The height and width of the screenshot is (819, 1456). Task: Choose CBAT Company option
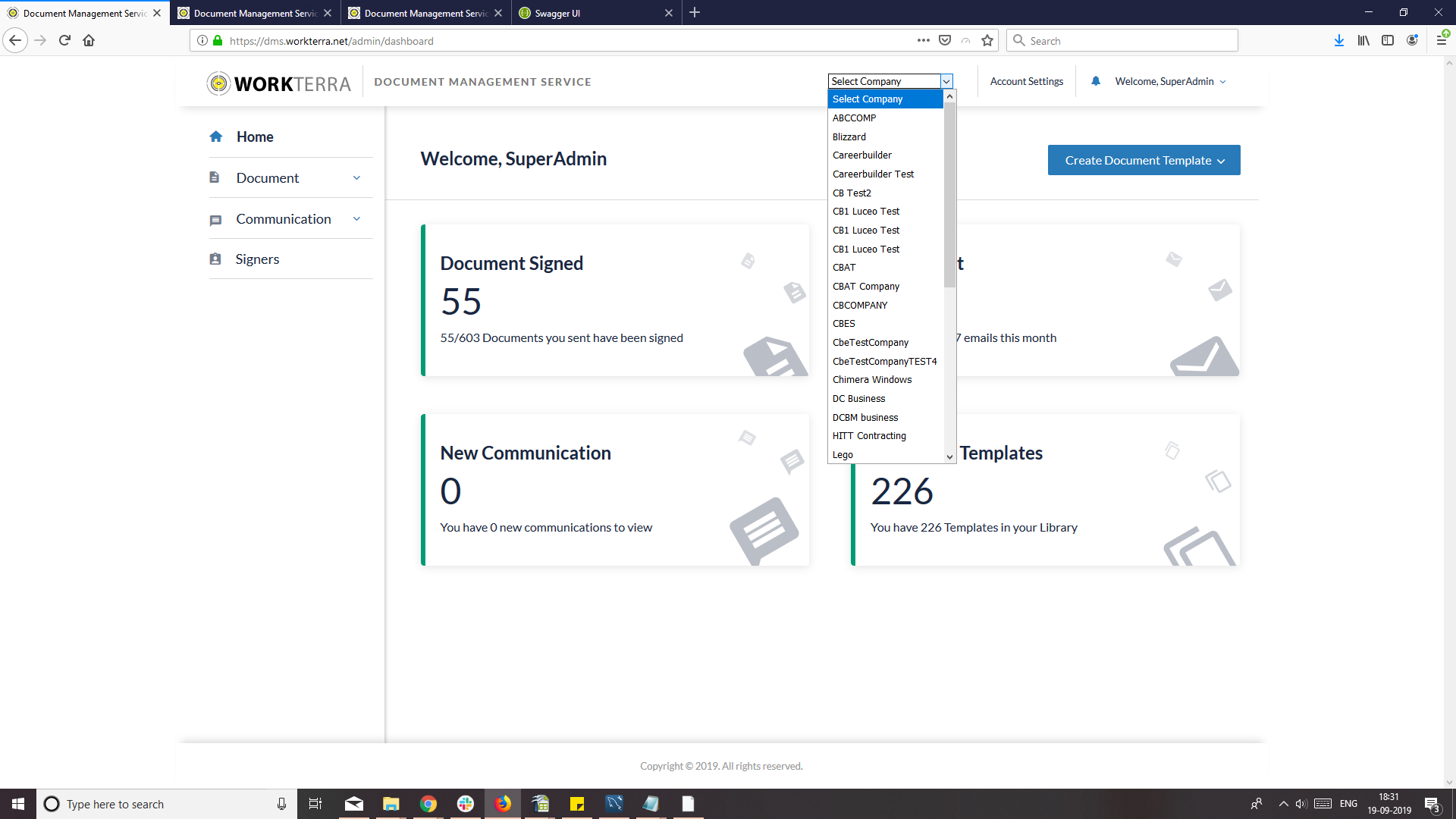[x=886, y=286]
